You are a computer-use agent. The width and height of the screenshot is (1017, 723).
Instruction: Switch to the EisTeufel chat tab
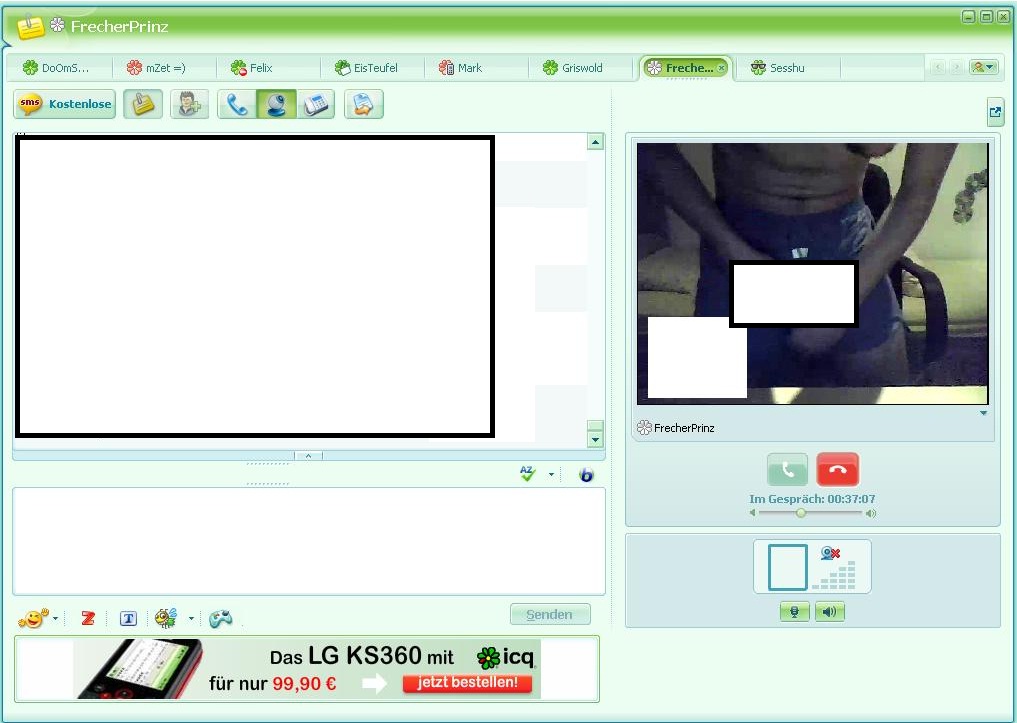click(x=375, y=68)
